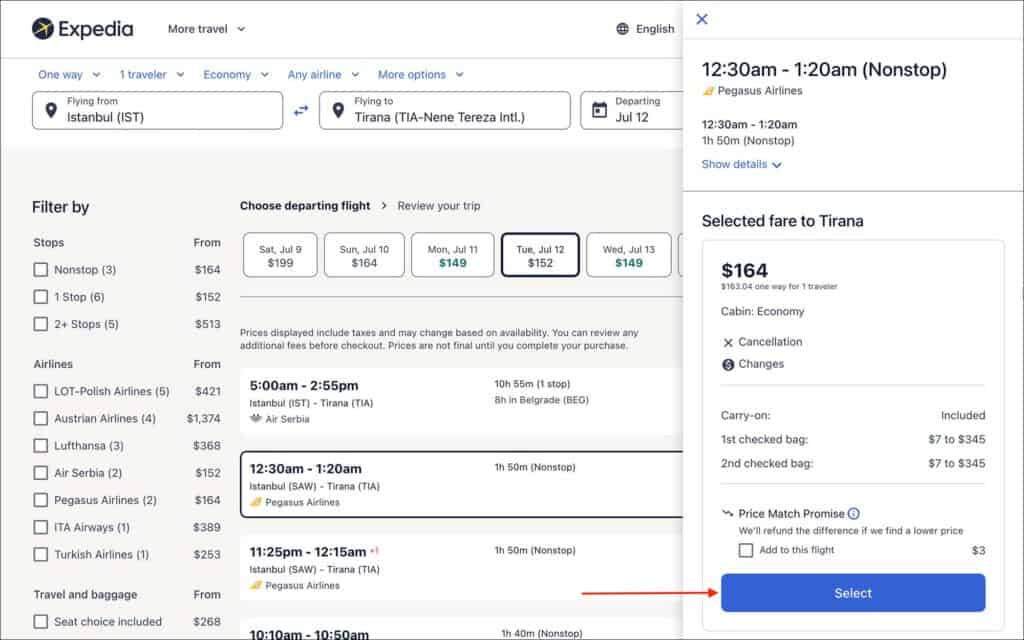Open the 11:25pm - 12:15am Pegasus flight
Image resolution: width=1024 pixels, height=640 pixels.
(461, 568)
